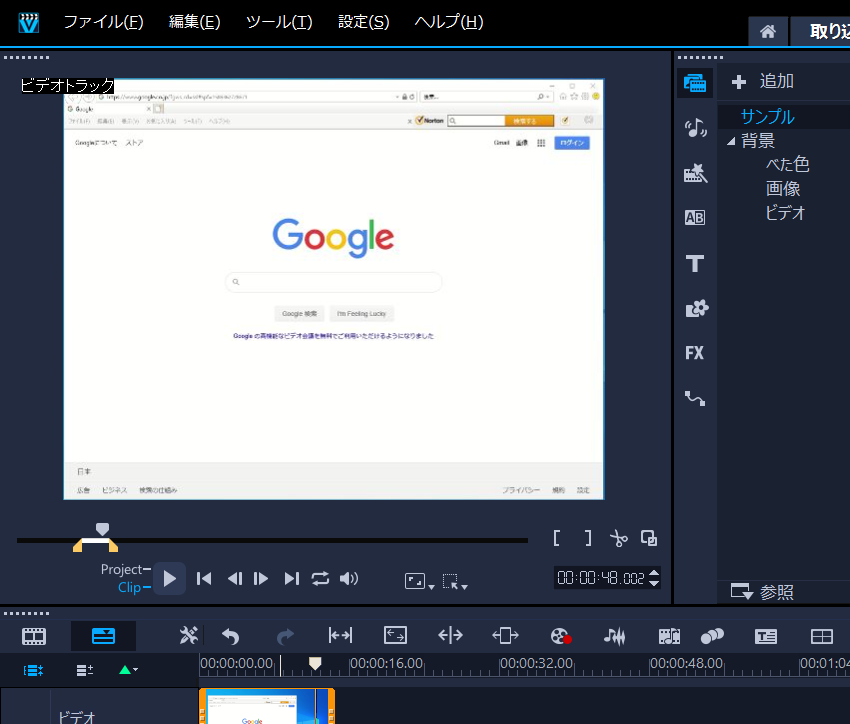
Task: Open the Templates library icon
Action: 695,173
